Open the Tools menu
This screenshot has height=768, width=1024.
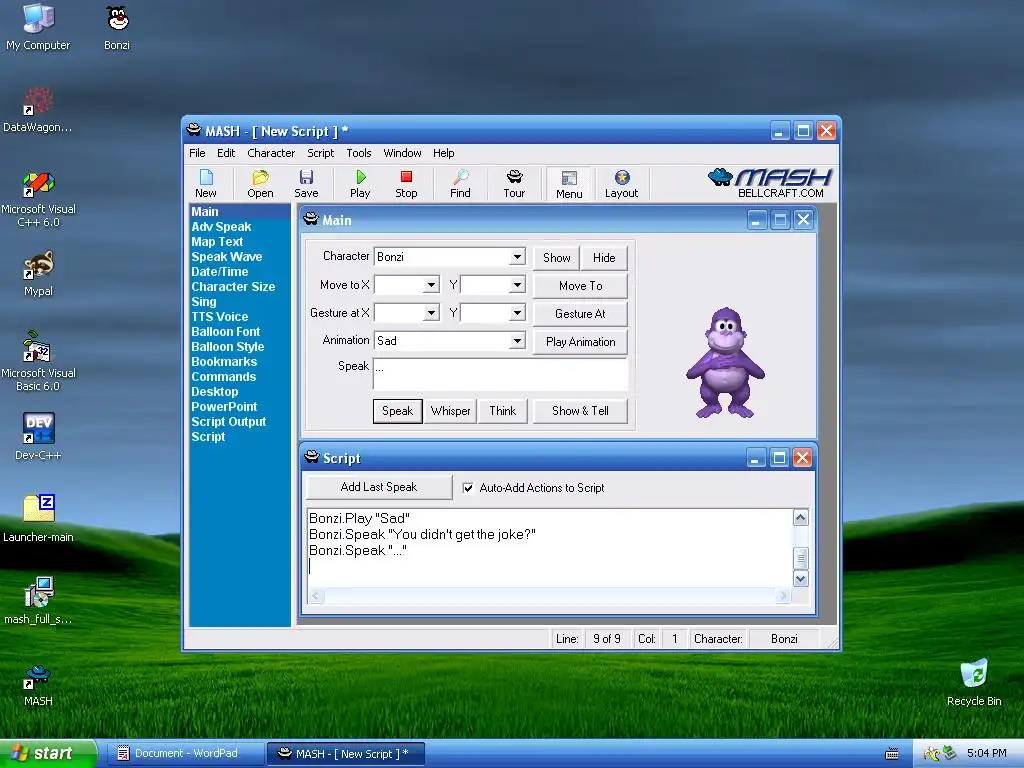click(359, 153)
